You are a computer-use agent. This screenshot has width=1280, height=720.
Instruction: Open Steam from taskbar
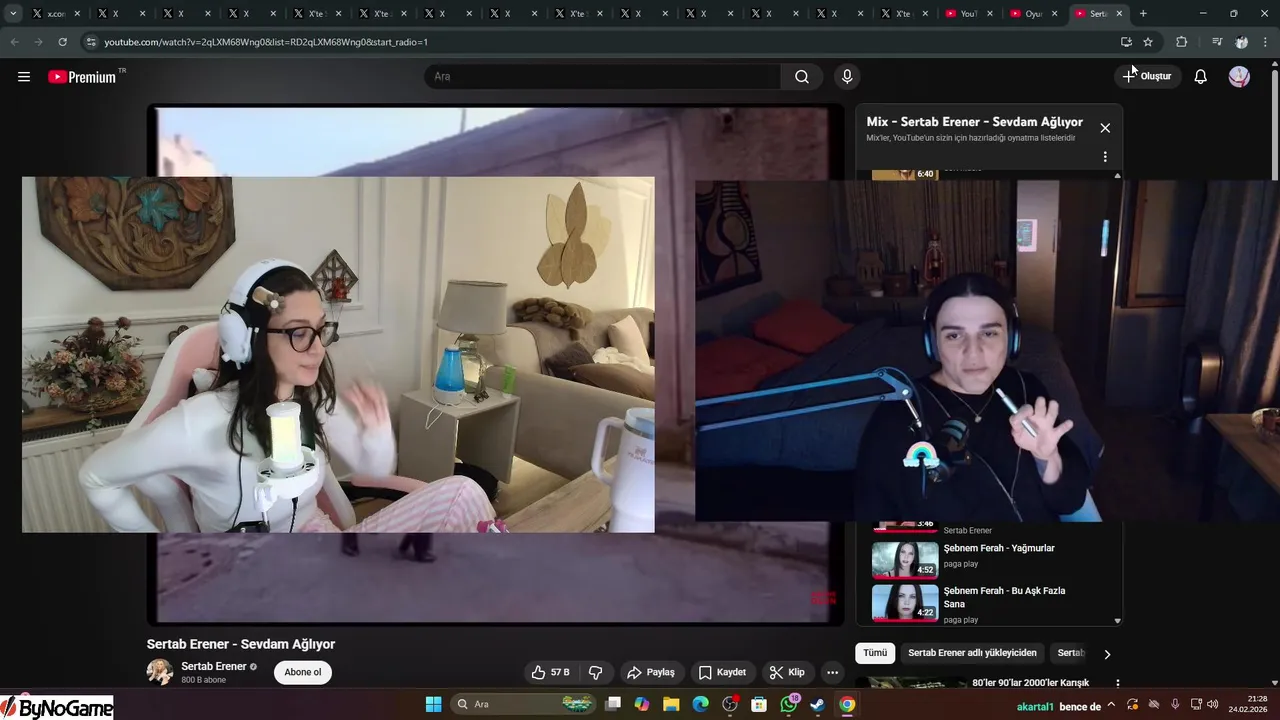click(x=817, y=704)
